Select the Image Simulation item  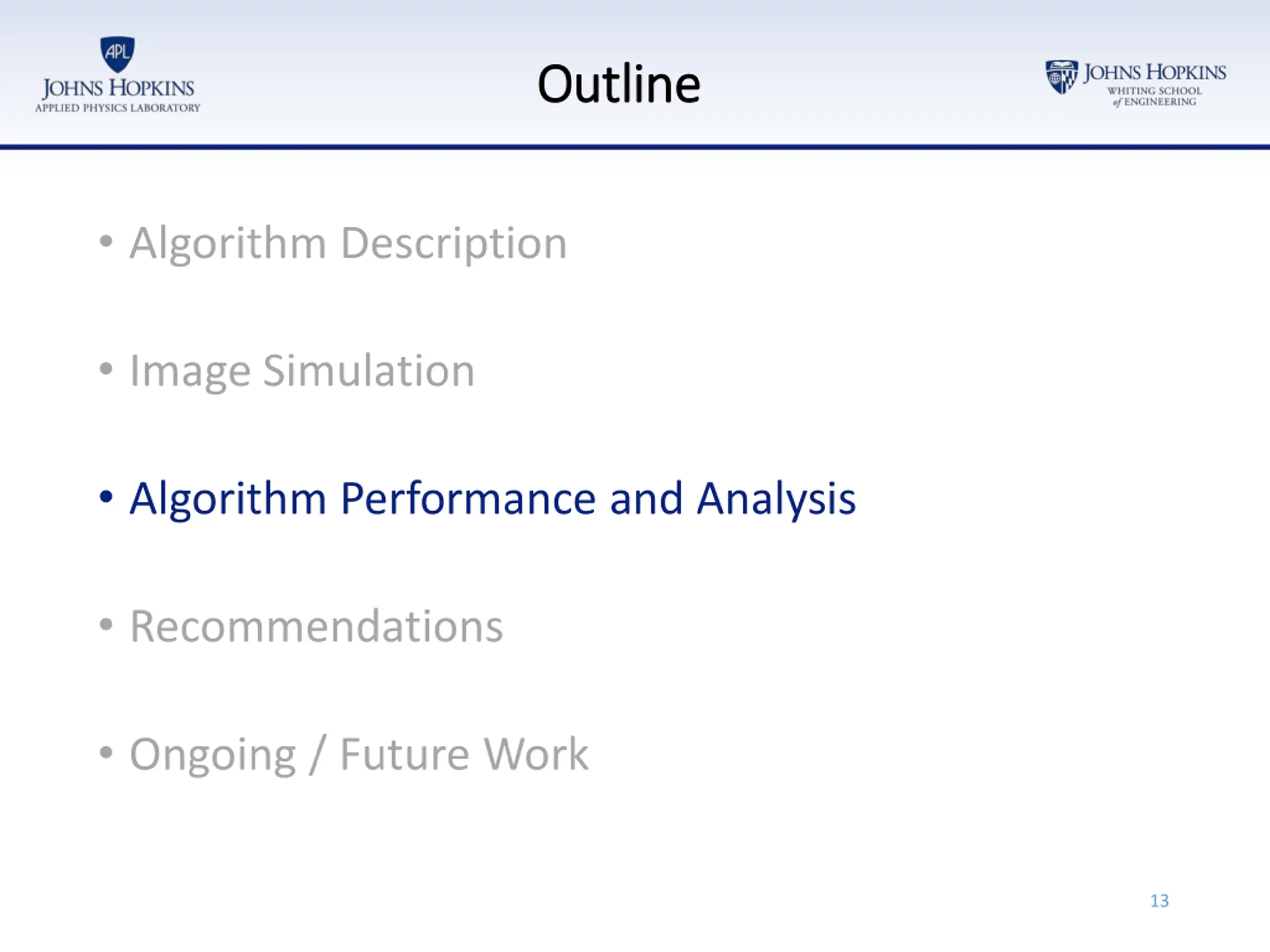click(303, 371)
